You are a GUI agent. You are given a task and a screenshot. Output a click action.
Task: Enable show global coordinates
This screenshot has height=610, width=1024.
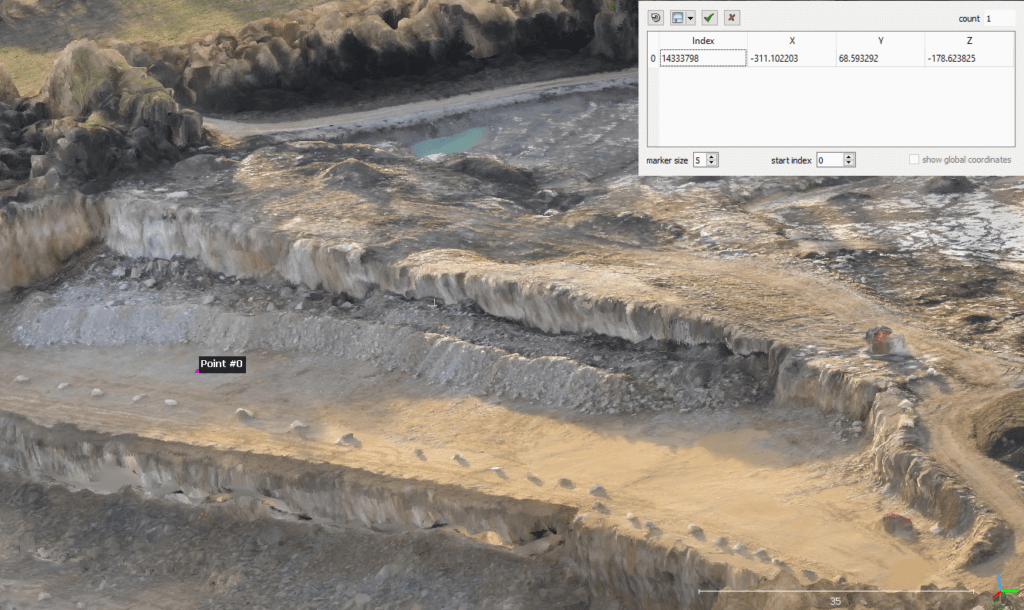point(914,159)
